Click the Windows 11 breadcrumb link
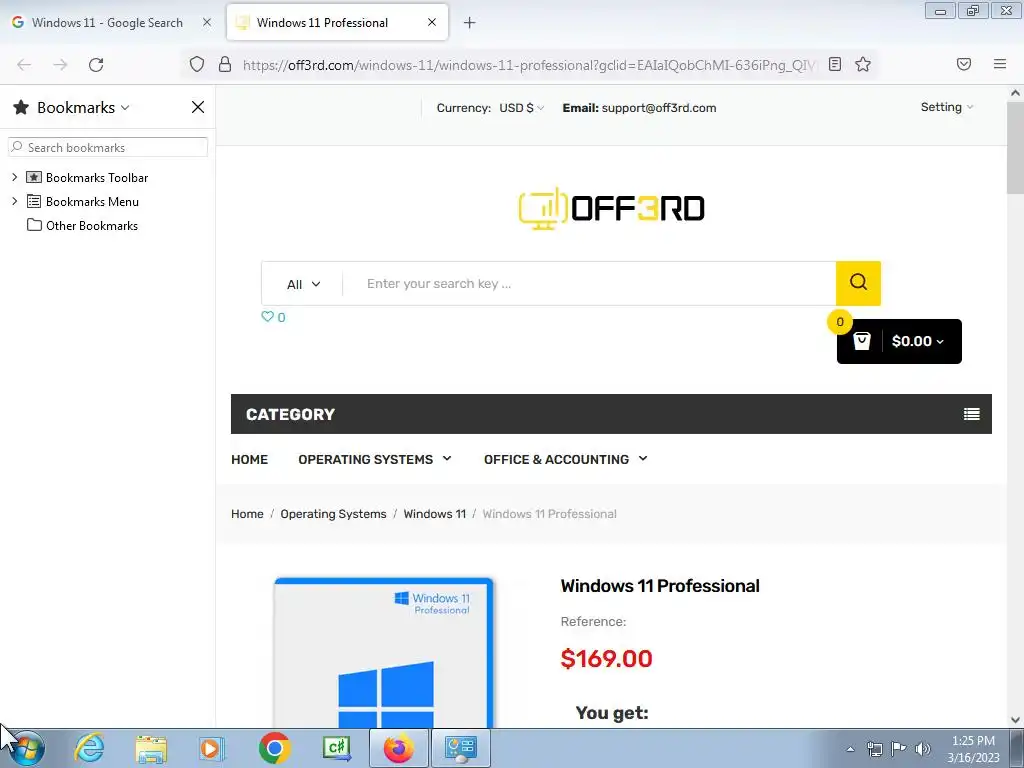The width and height of the screenshot is (1024, 768). [434, 514]
